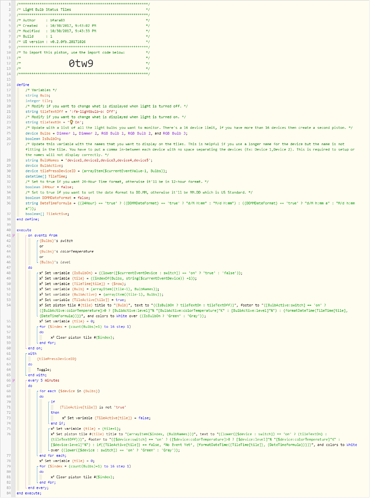Click the 'for each ($device in {Bulbs})' loop

pos(70,392)
